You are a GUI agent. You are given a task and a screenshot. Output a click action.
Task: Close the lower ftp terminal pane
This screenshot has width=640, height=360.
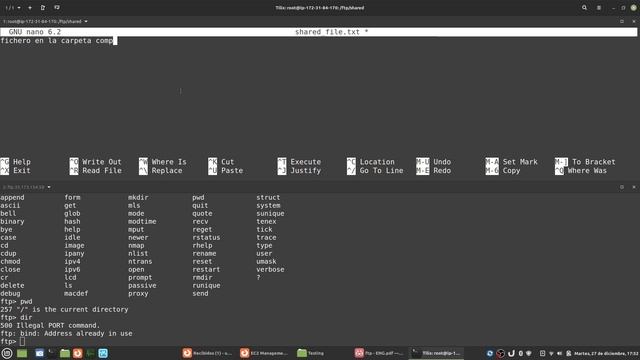click(x=634, y=187)
